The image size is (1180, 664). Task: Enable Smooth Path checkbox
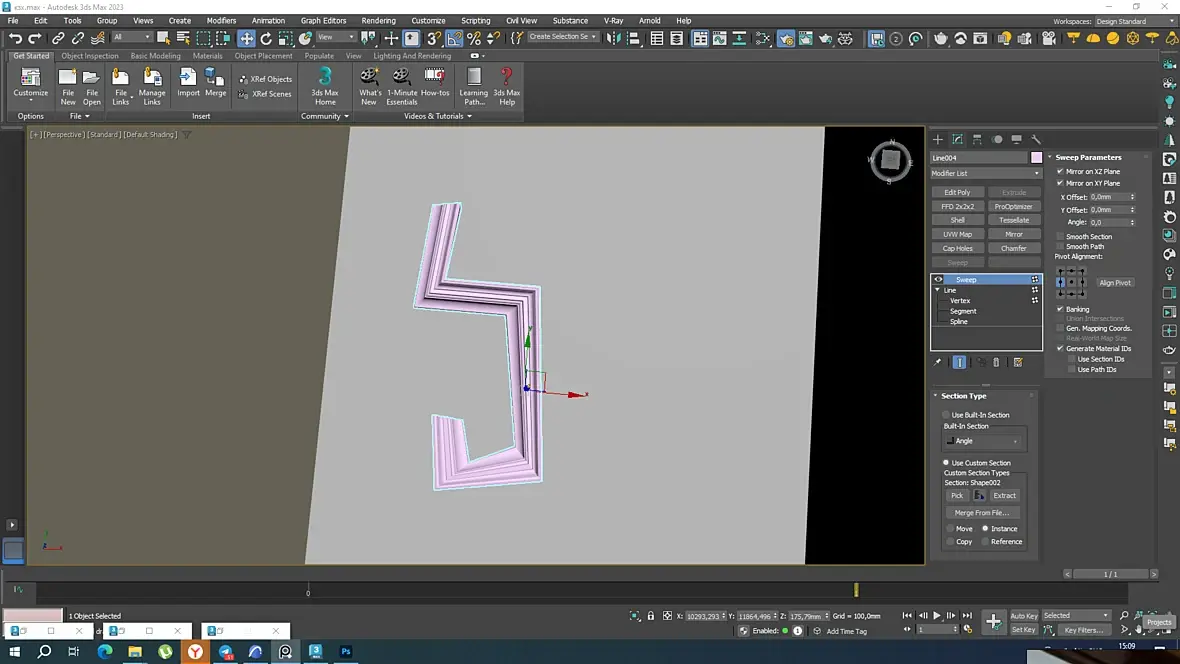tap(1060, 247)
